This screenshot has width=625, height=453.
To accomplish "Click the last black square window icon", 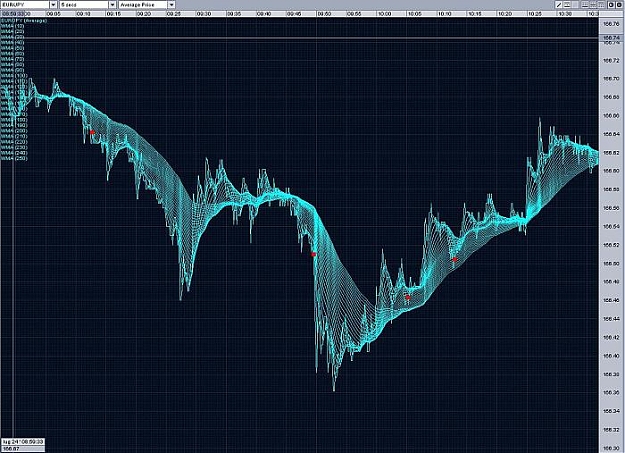I will pos(619,5).
